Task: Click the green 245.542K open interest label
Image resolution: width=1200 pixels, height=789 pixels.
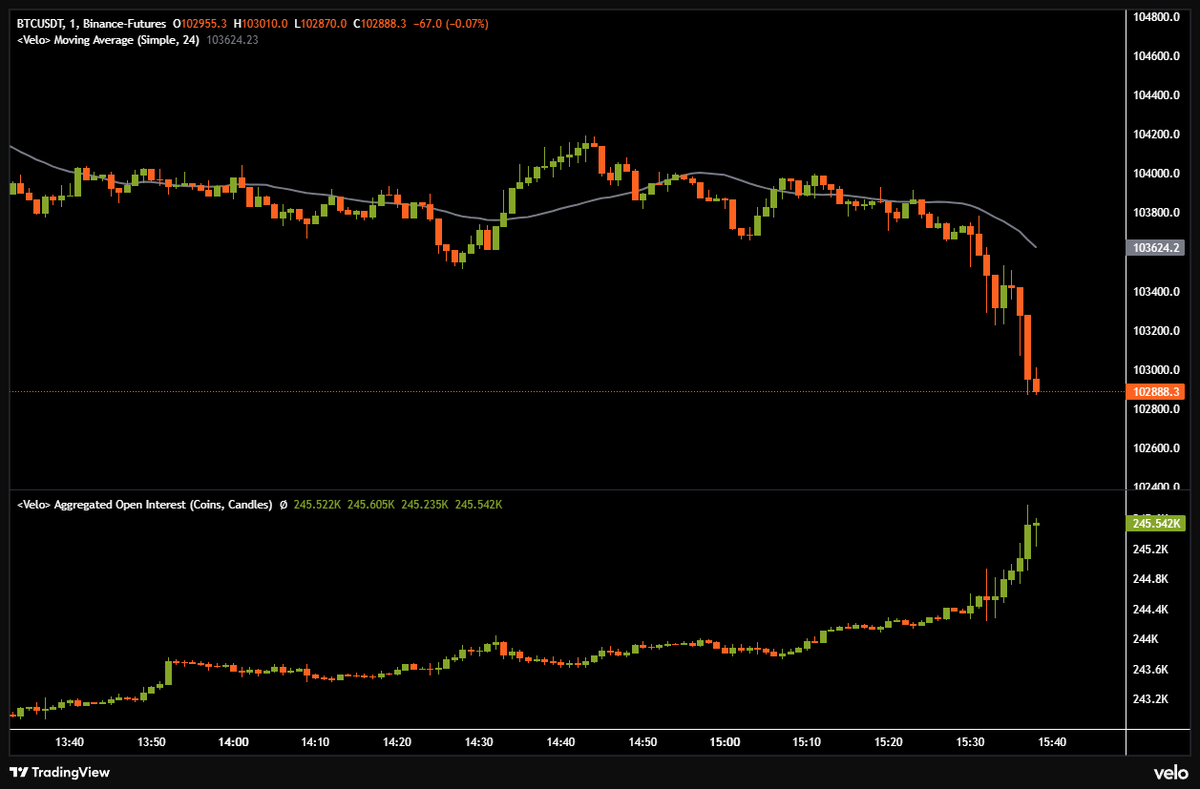Action: pos(1158,523)
